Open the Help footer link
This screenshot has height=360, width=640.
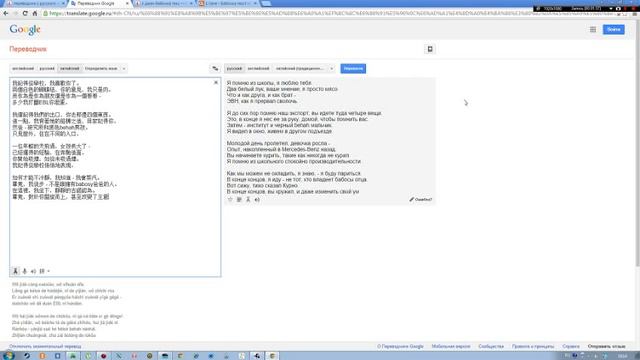(x=571, y=347)
